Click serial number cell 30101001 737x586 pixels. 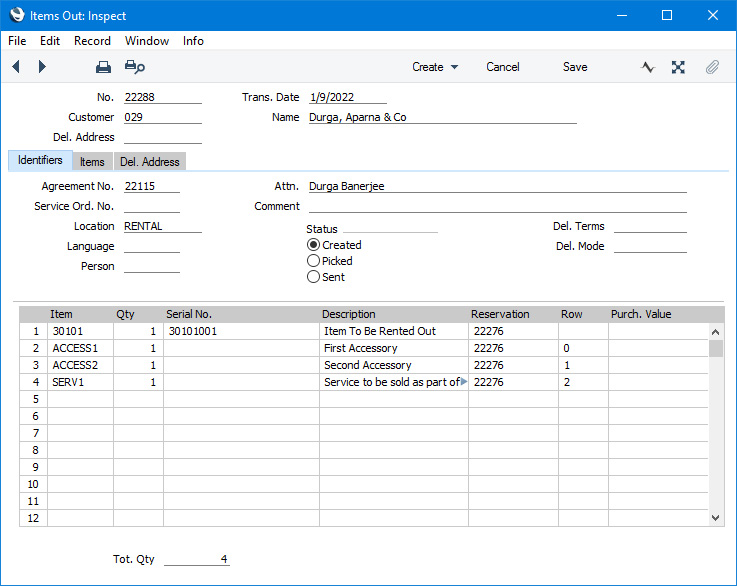241,331
